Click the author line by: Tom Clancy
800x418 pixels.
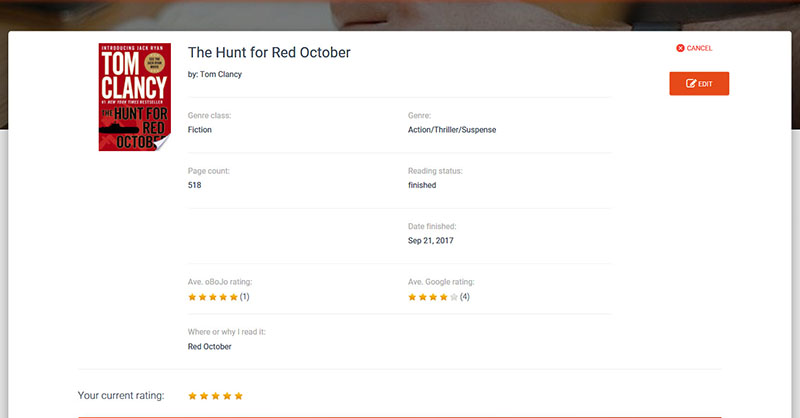click(x=215, y=74)
